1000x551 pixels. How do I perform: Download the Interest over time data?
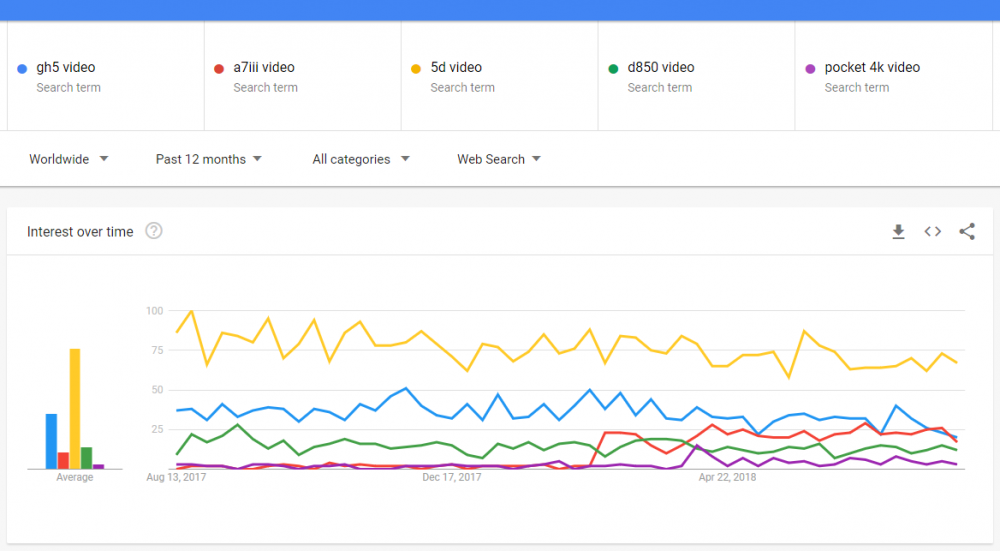[898, 231]
